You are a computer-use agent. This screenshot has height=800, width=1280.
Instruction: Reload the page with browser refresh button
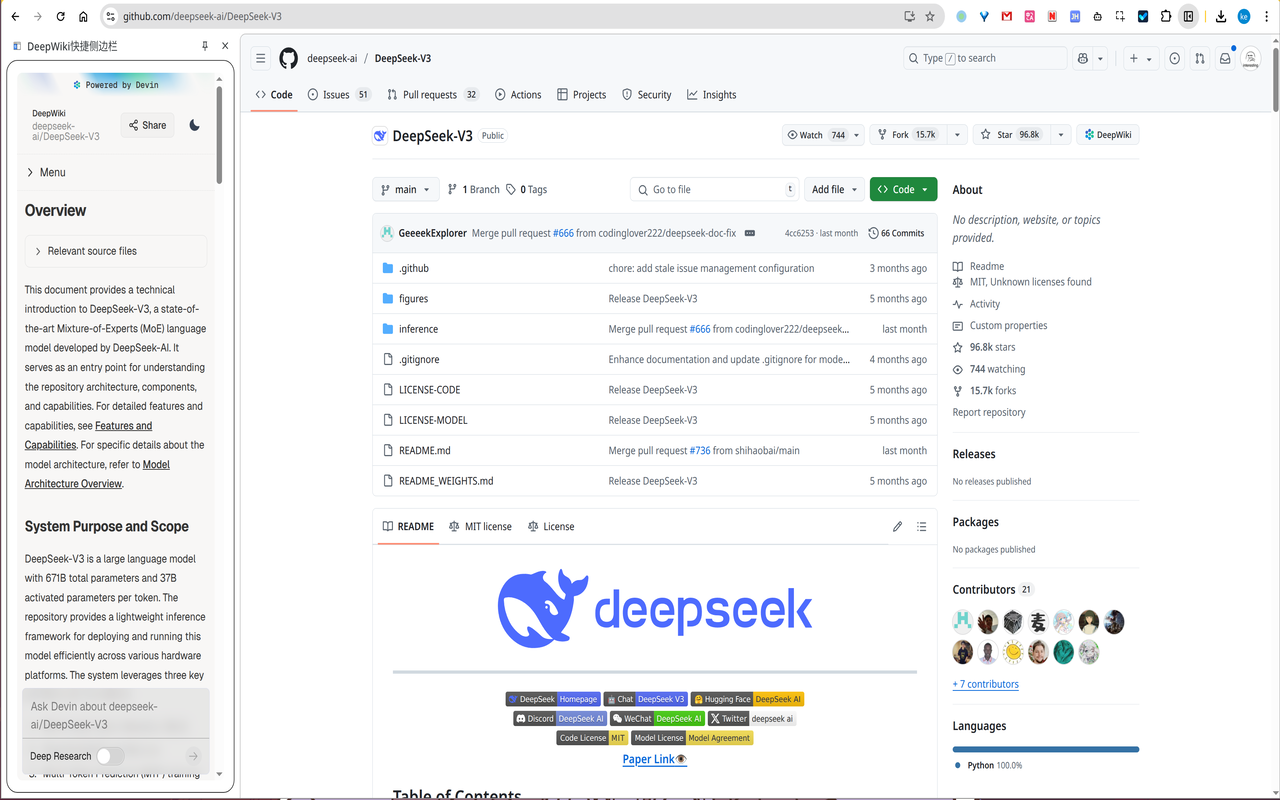click(60, 16)
